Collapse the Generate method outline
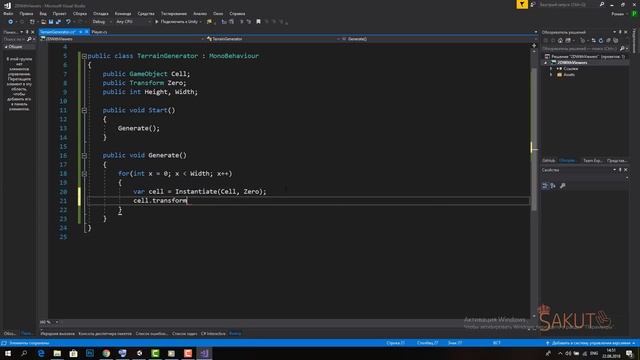 point(84,156)
